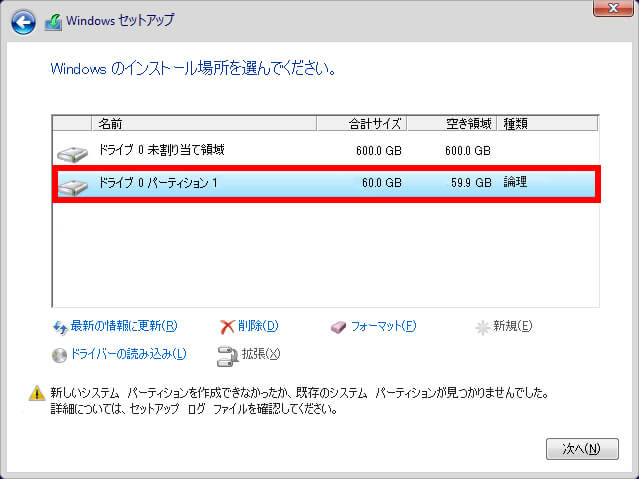Select ドライブ 0 未割り当て領域 row

(x=300, y=151)
